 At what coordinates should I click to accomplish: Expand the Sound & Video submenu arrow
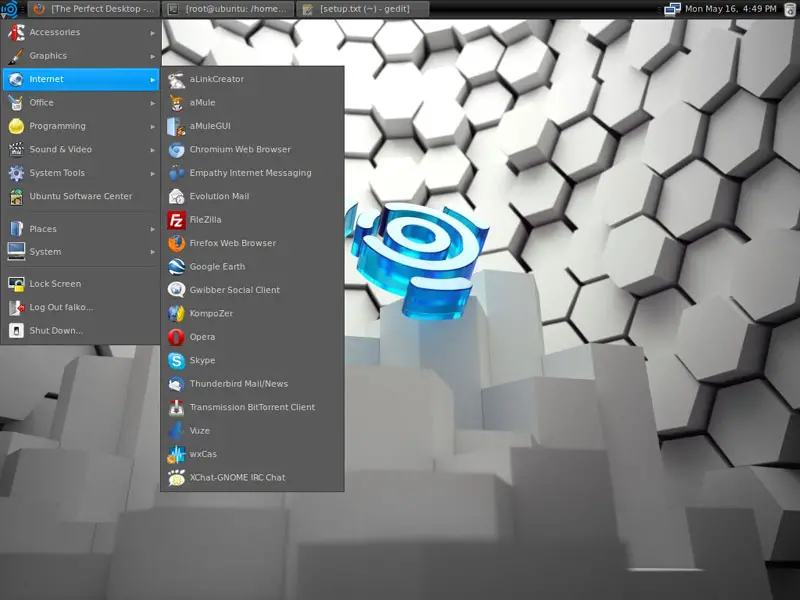coord(152,150)
